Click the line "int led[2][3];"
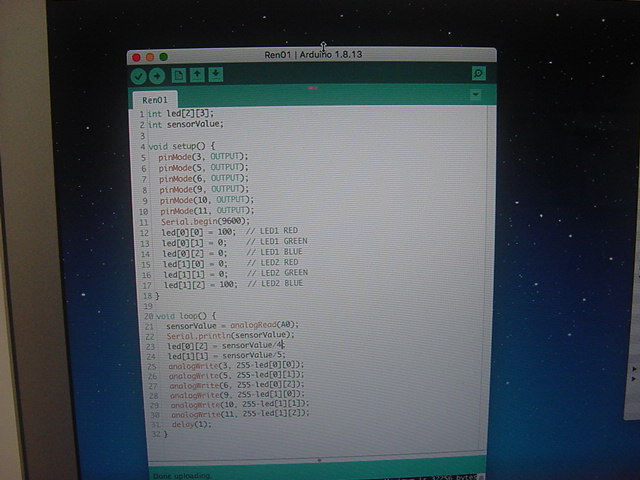The image size is (640, 480). 180,113
